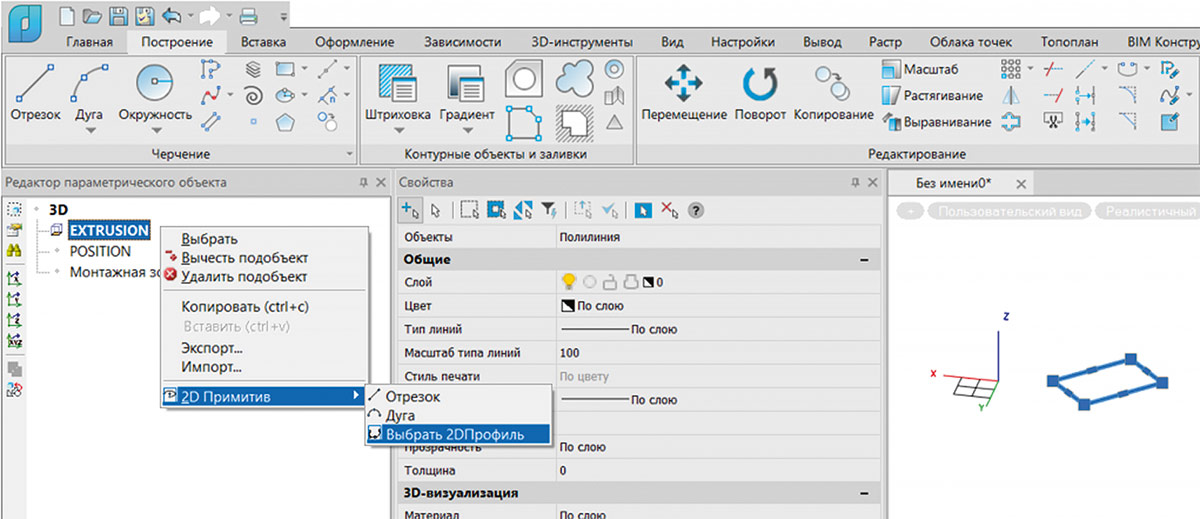Image resolution: width=1200 pixels, height=519 pixels.
Task: Select the Окружность circle tool
Action: [155, 94]
